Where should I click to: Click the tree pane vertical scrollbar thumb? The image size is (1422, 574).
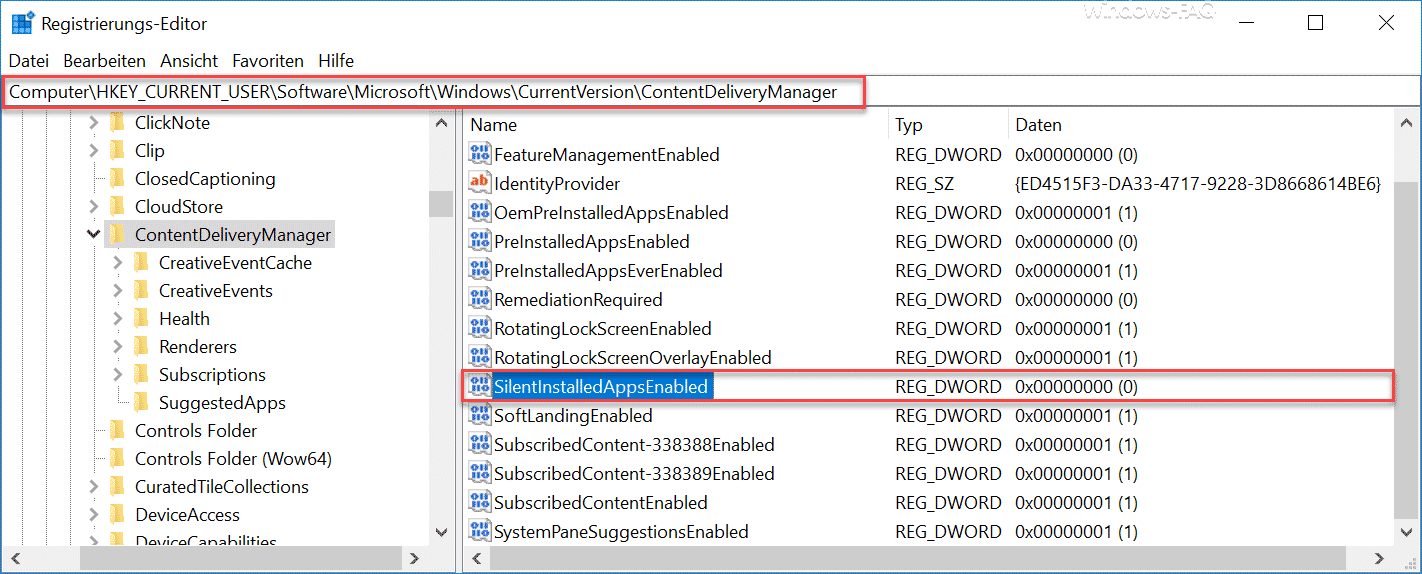pos(441,204)
